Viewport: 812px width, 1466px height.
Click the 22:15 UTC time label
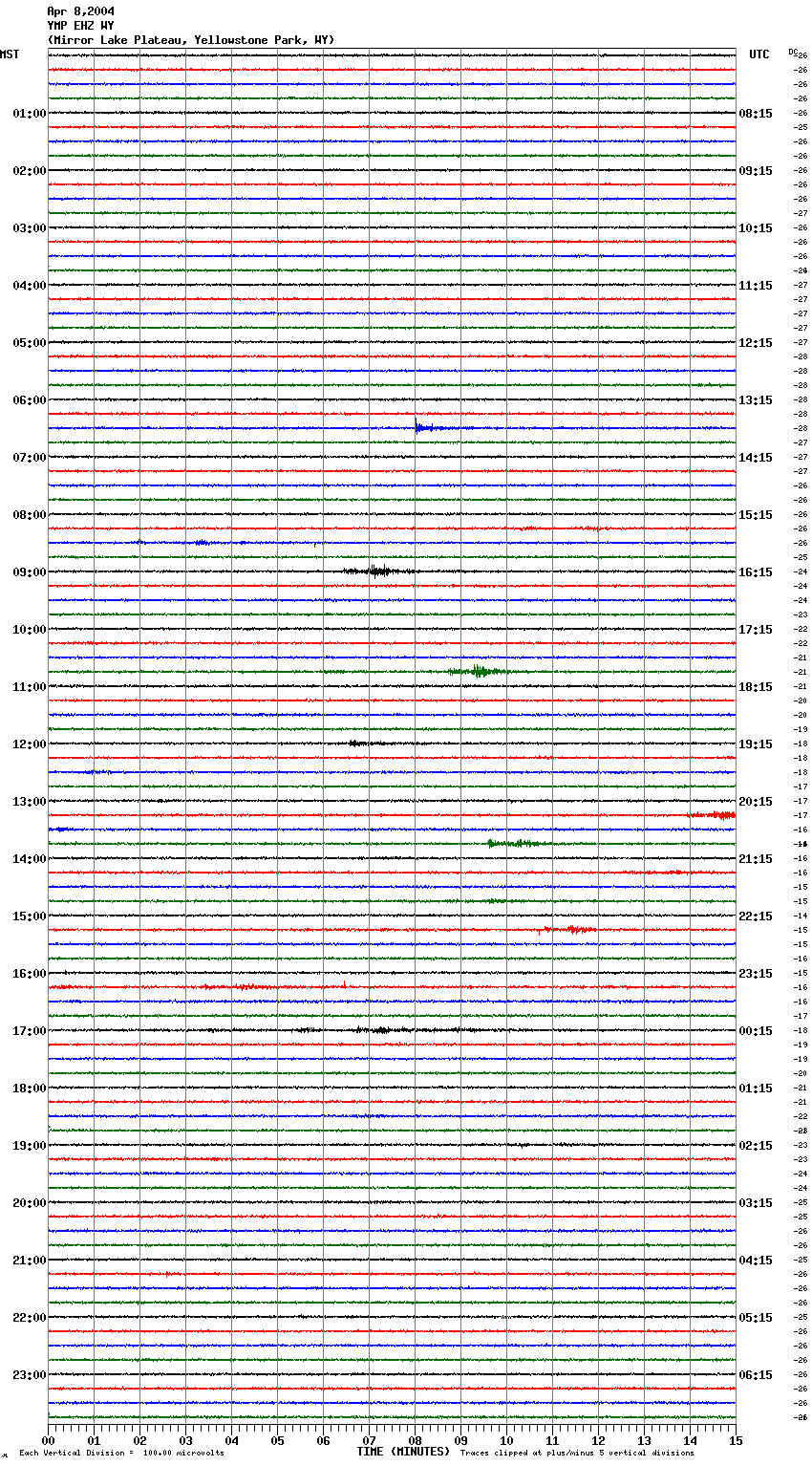[756, 916]
